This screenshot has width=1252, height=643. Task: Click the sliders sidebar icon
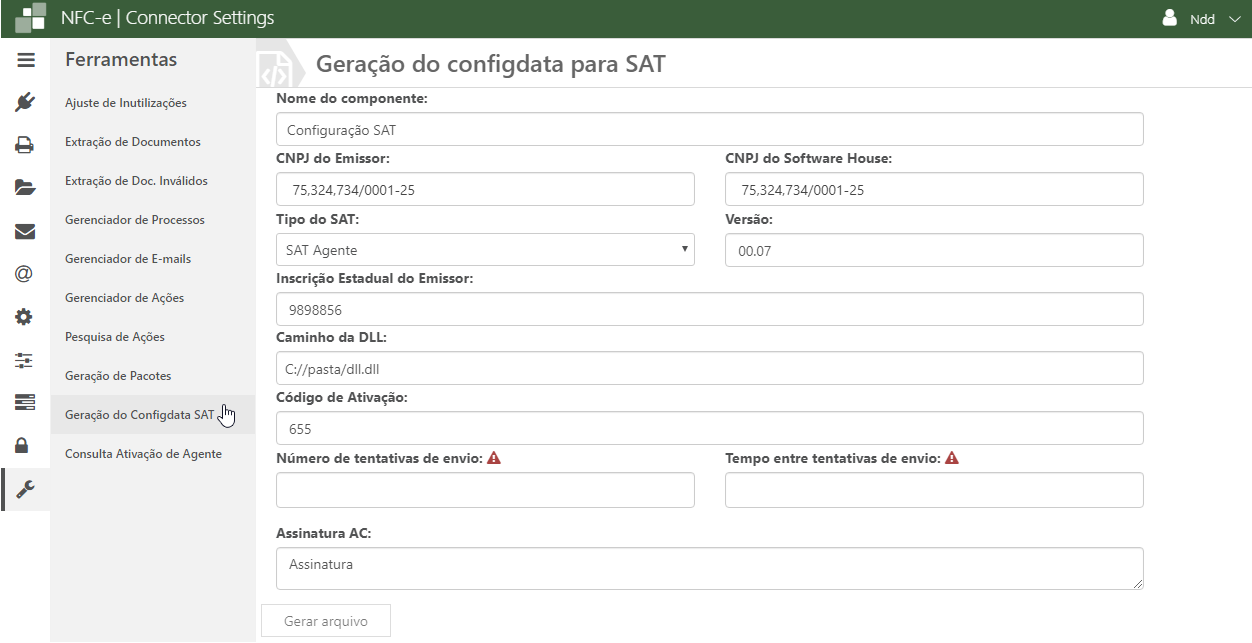26,360
